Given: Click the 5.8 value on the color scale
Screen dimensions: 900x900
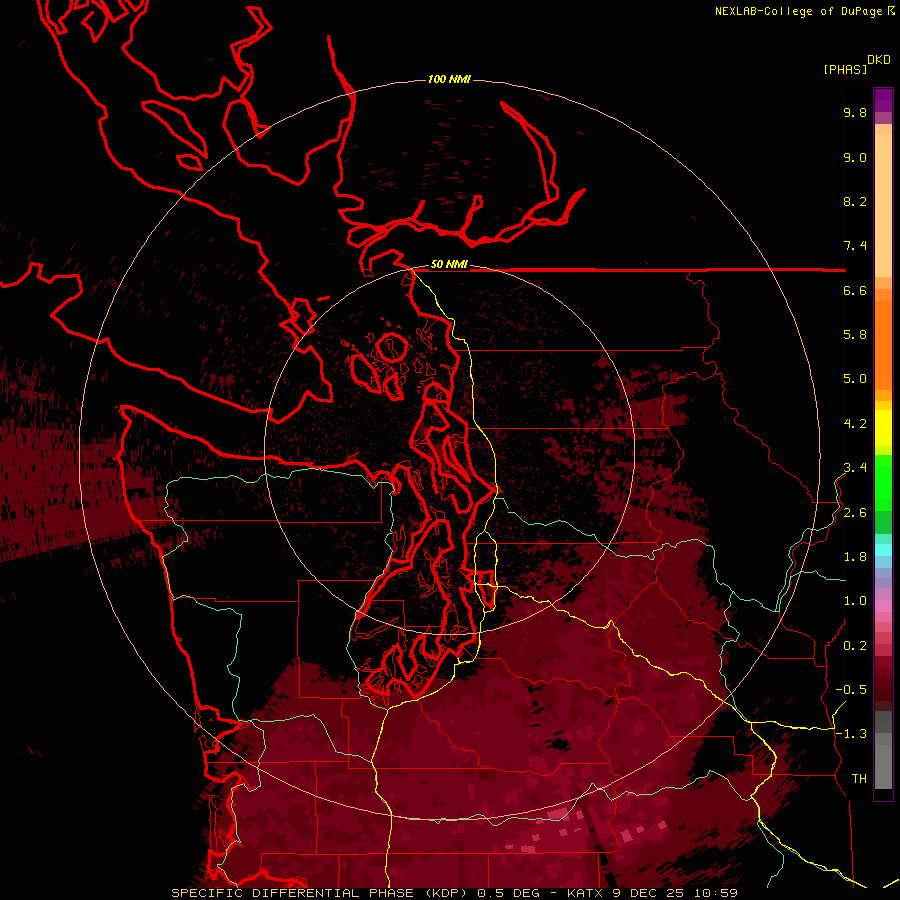Looking at the screenshot, I should pos(855,335).
